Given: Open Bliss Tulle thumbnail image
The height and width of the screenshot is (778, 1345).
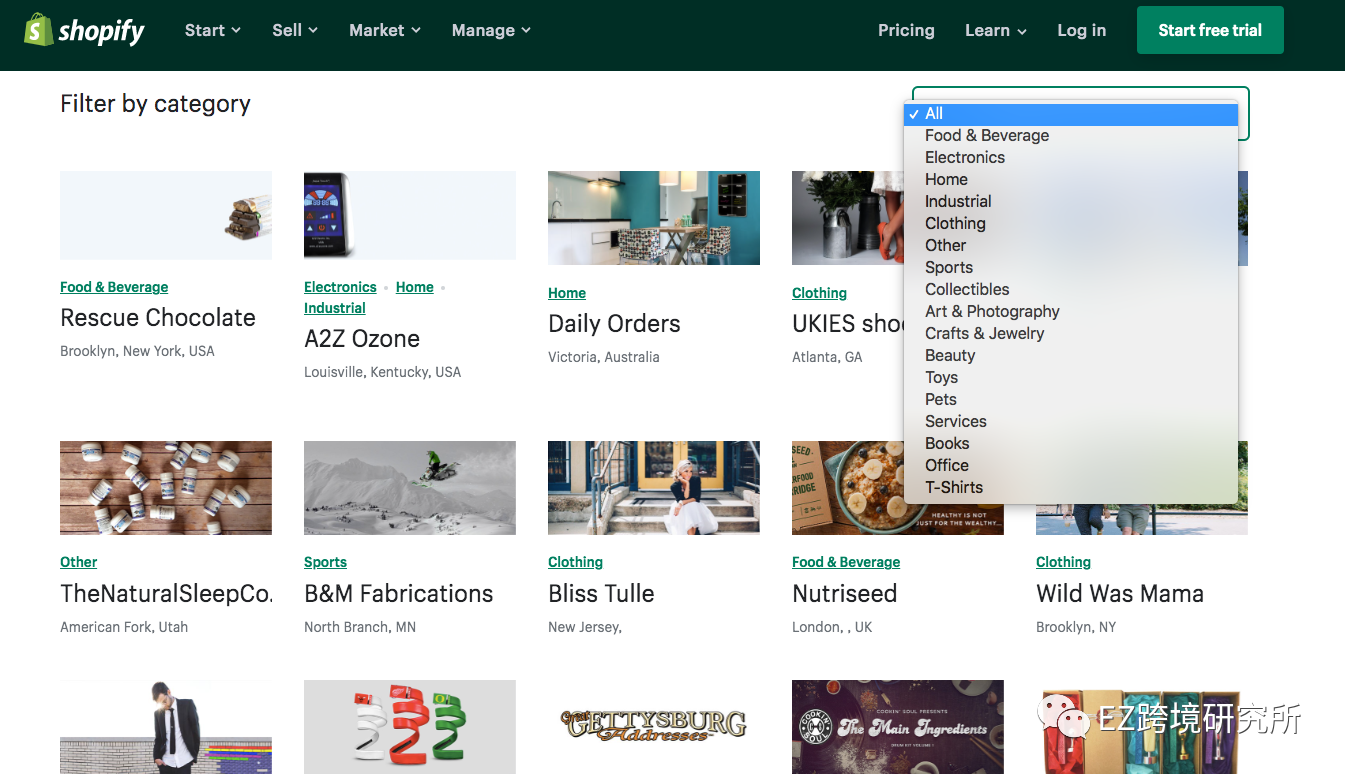Looking at the screenshot, I should tap(654, 488).
